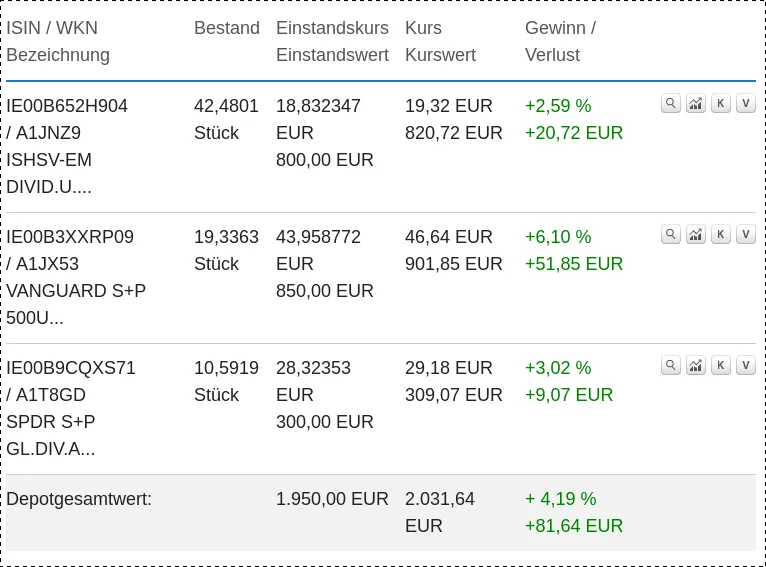This screenshot has width=766, height=567.
Task: Open chart icon for SPDR S+P GL.DIV row
Action: coord(696,365)
